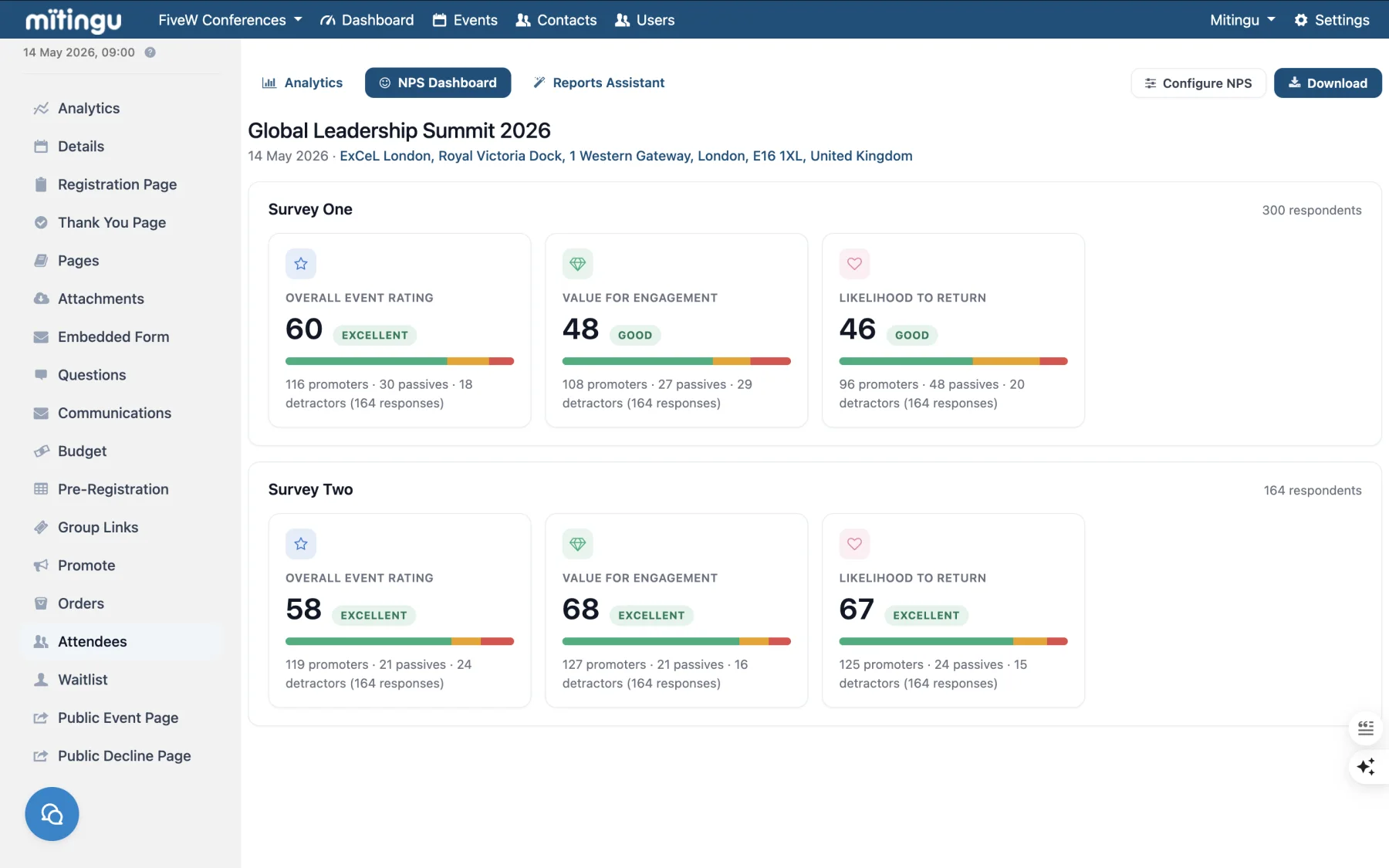Click '119 promoters · 21 passives' text
Viewport: 1389px width, 868px height.
click(x=366, y=665)
